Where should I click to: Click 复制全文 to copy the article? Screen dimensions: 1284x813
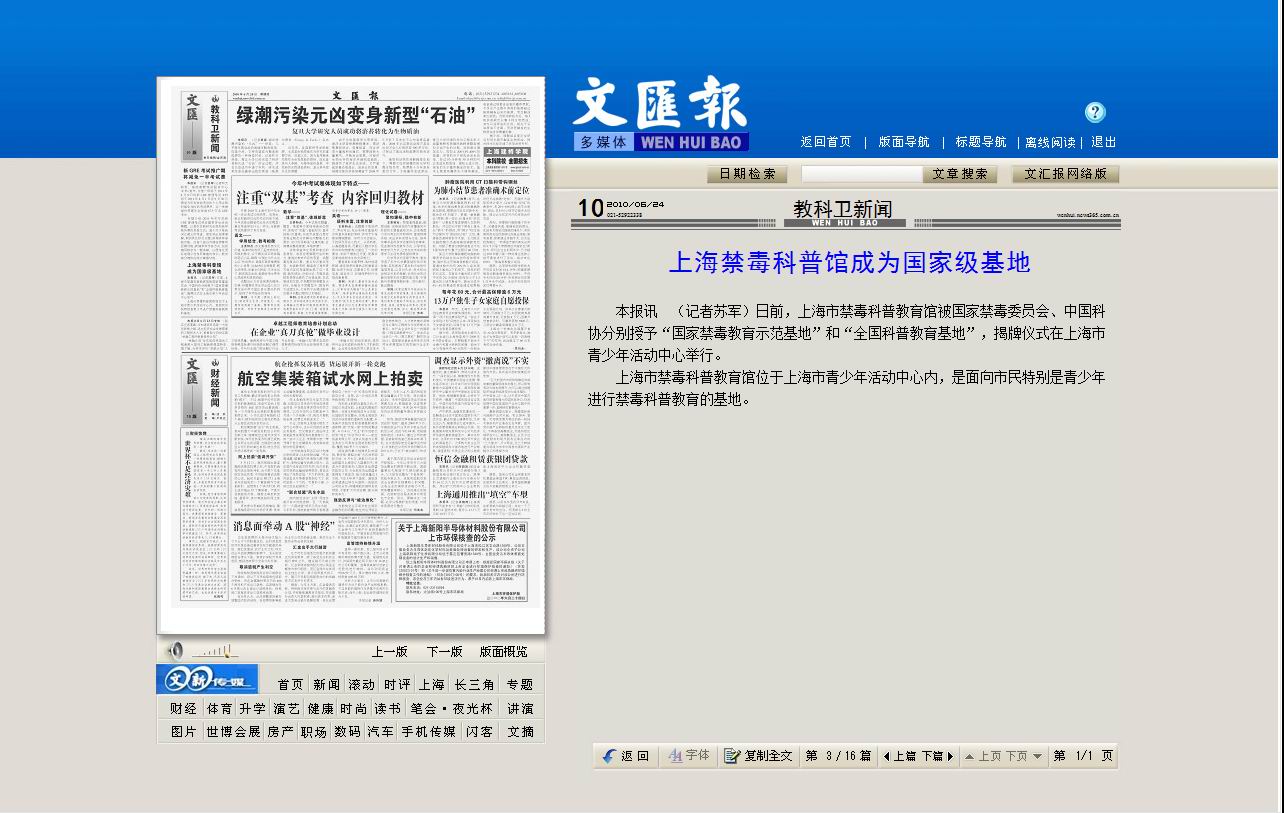pyautogui.click(x=758, y=756)
